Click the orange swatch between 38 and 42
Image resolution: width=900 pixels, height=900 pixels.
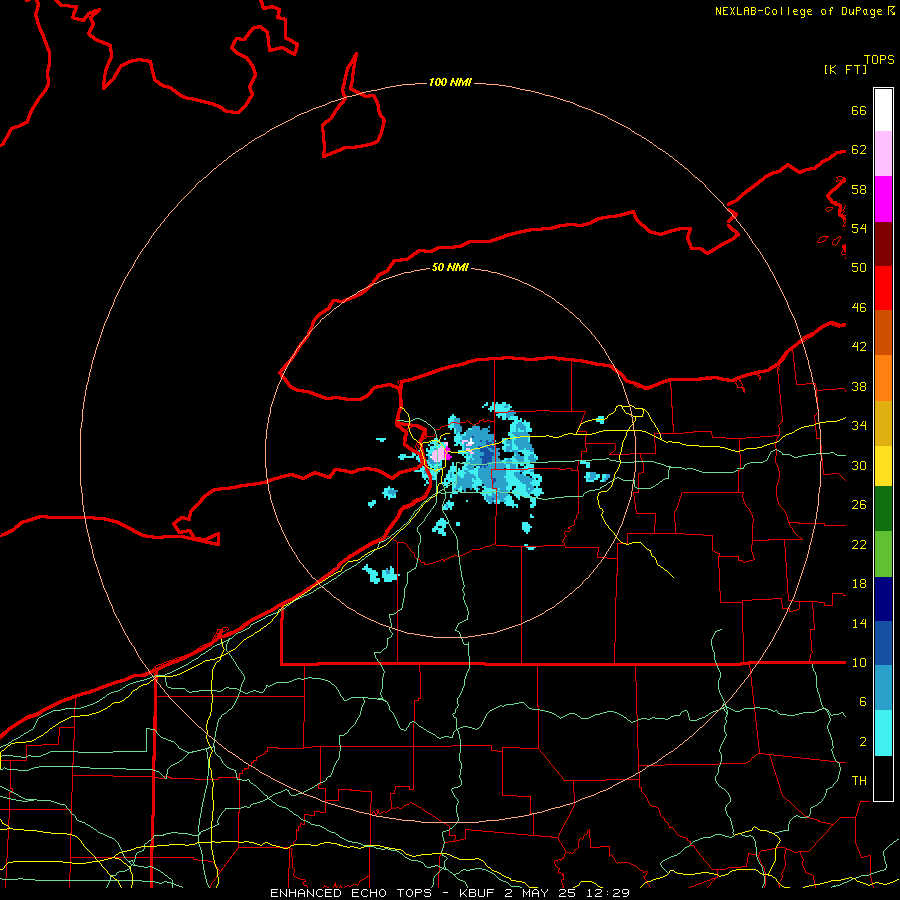883,377
